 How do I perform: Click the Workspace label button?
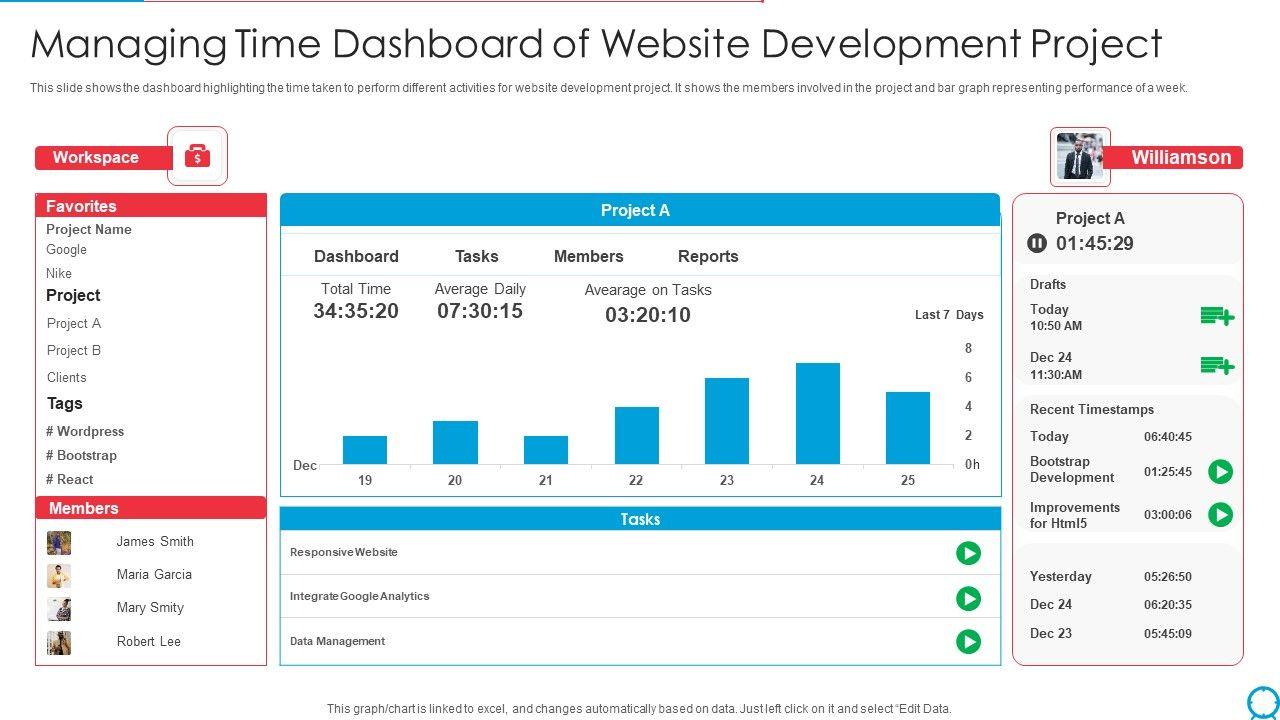click(x=103, y=158)
